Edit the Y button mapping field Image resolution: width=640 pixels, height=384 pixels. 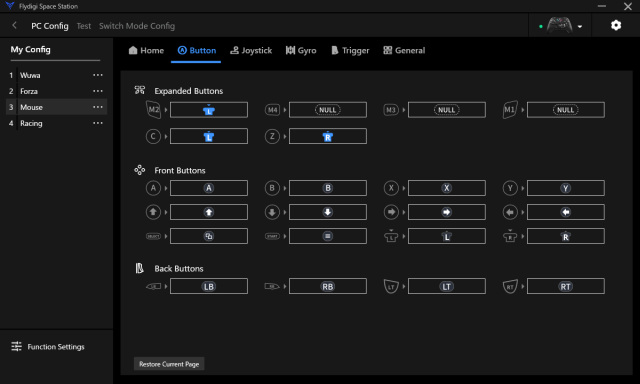tap(566, 188)
